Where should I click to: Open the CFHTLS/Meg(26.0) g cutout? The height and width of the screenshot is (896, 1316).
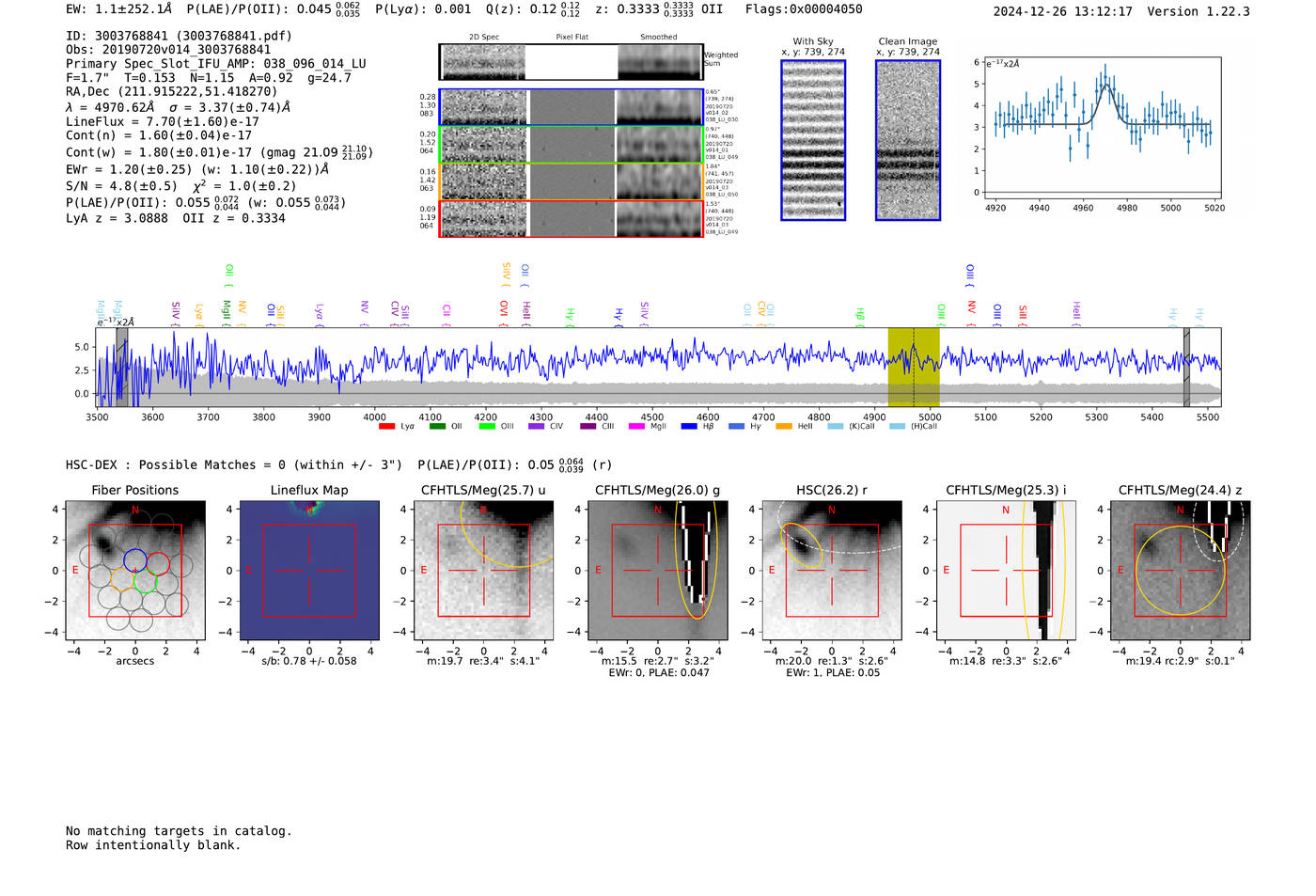(x=657, y=570)
